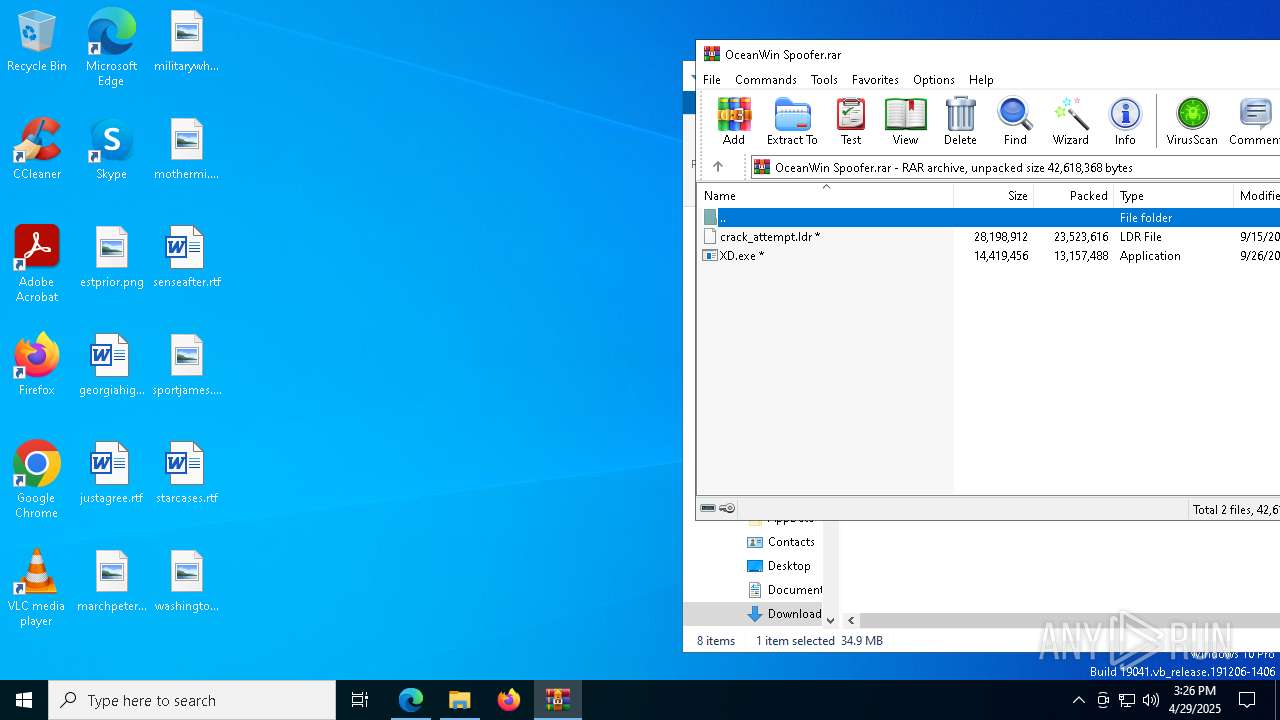Viewport: 1280px width, 720px height.
Task: Click the key icon in WinRAR status bar
Action: pyautogui.click(x=727, y=508)
